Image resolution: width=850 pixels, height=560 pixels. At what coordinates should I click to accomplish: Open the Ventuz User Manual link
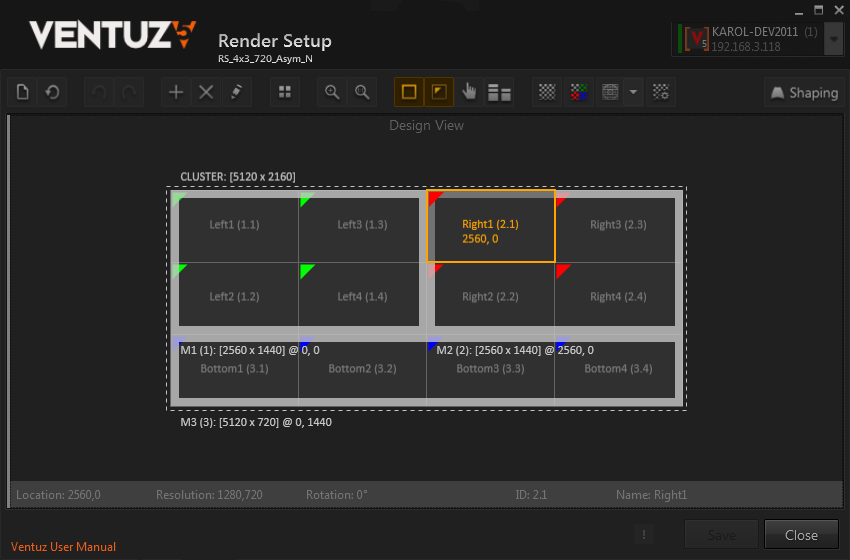[x=63, y=547]
